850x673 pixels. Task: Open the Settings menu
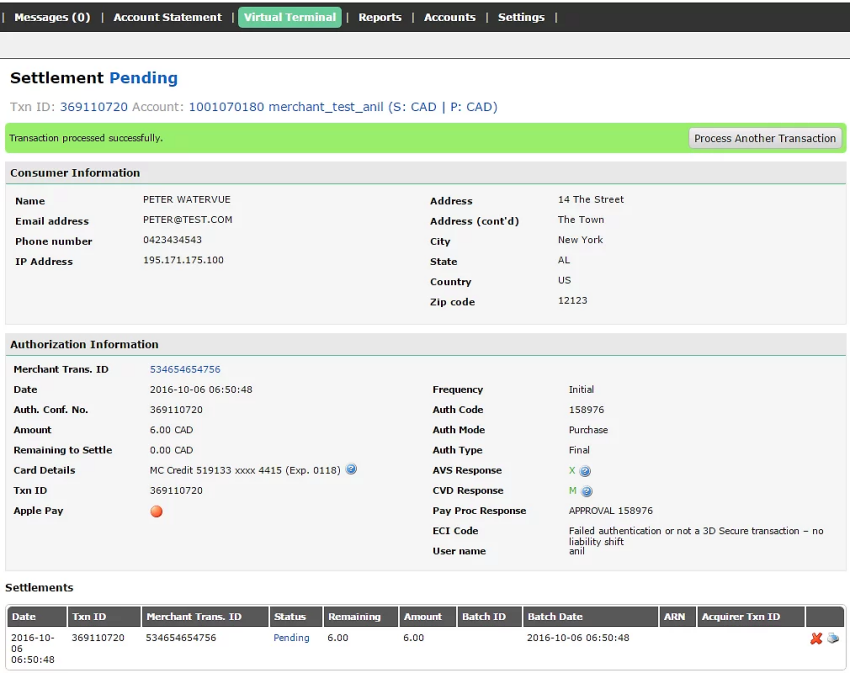(521, 17)
